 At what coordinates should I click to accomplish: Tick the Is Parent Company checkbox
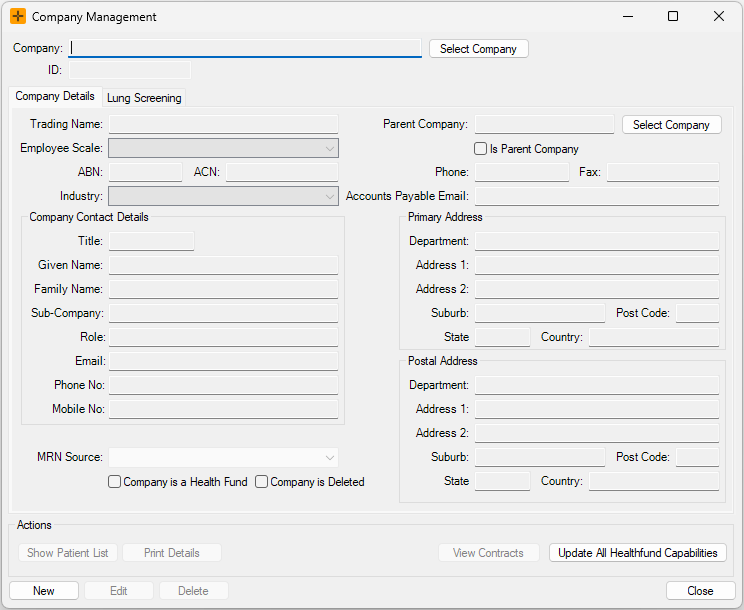click(x=481, y=149)
